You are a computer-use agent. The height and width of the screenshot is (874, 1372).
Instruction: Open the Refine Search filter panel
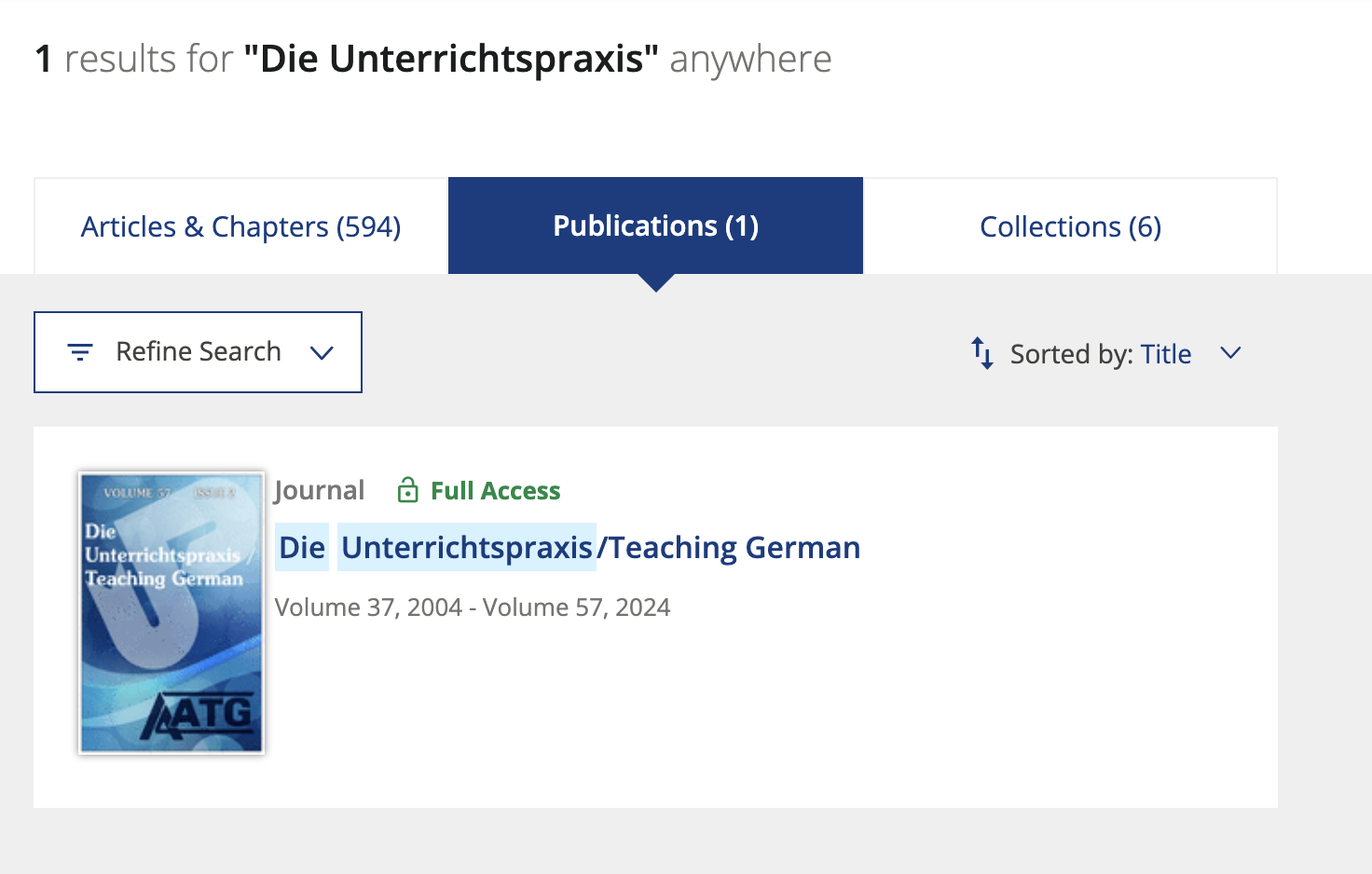point(198,352)
